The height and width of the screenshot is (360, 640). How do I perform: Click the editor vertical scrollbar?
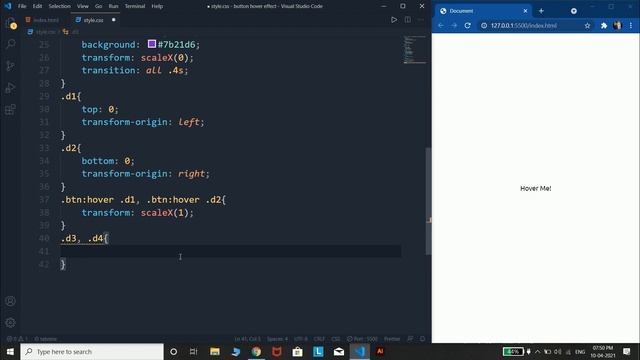(428, 201)
